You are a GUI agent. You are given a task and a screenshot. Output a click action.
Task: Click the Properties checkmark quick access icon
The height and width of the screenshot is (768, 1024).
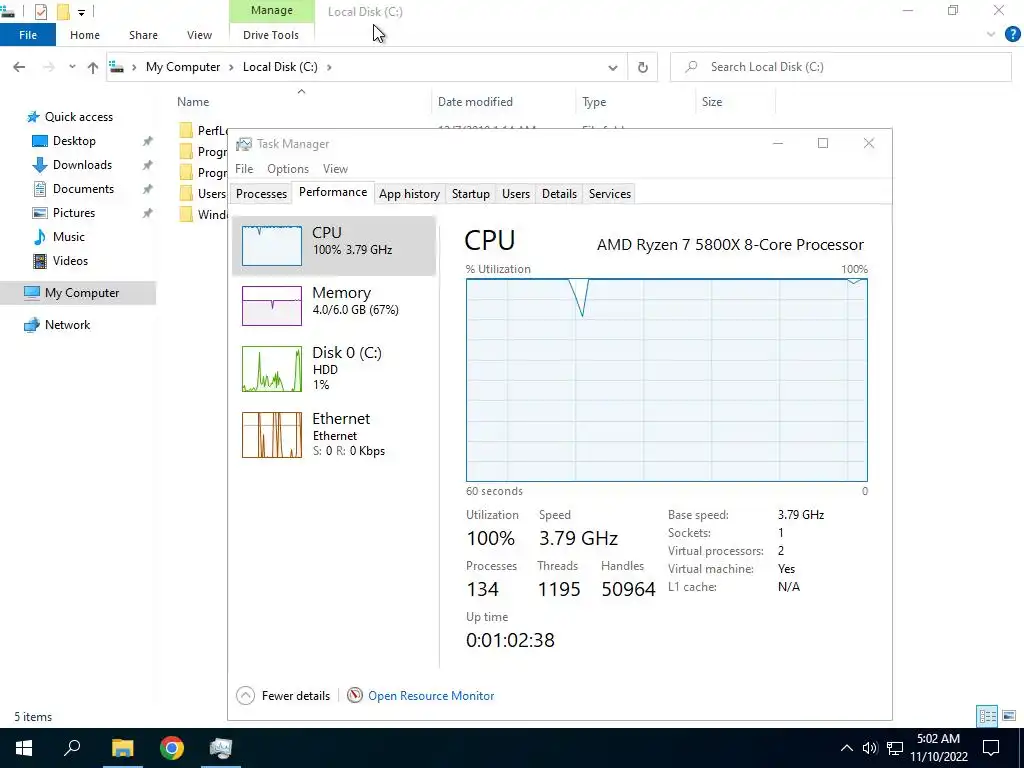40,11
